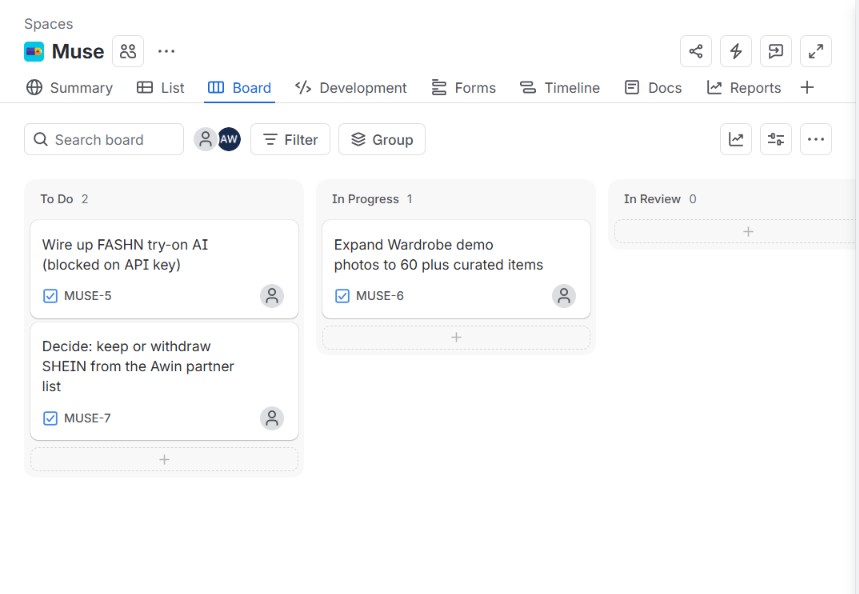Open the automation lightning bolt icon
This screenshot has width=859, height=594.
(x=736, y=52)
